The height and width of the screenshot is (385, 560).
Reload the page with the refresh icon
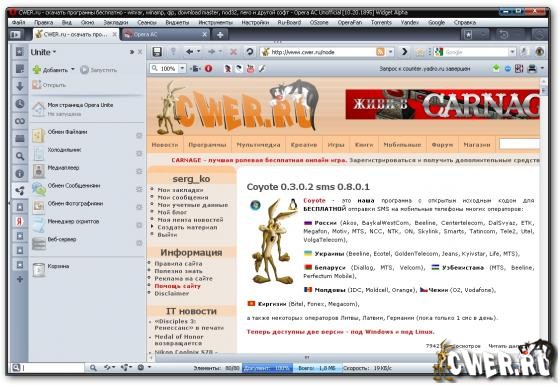tap(250, 52)
